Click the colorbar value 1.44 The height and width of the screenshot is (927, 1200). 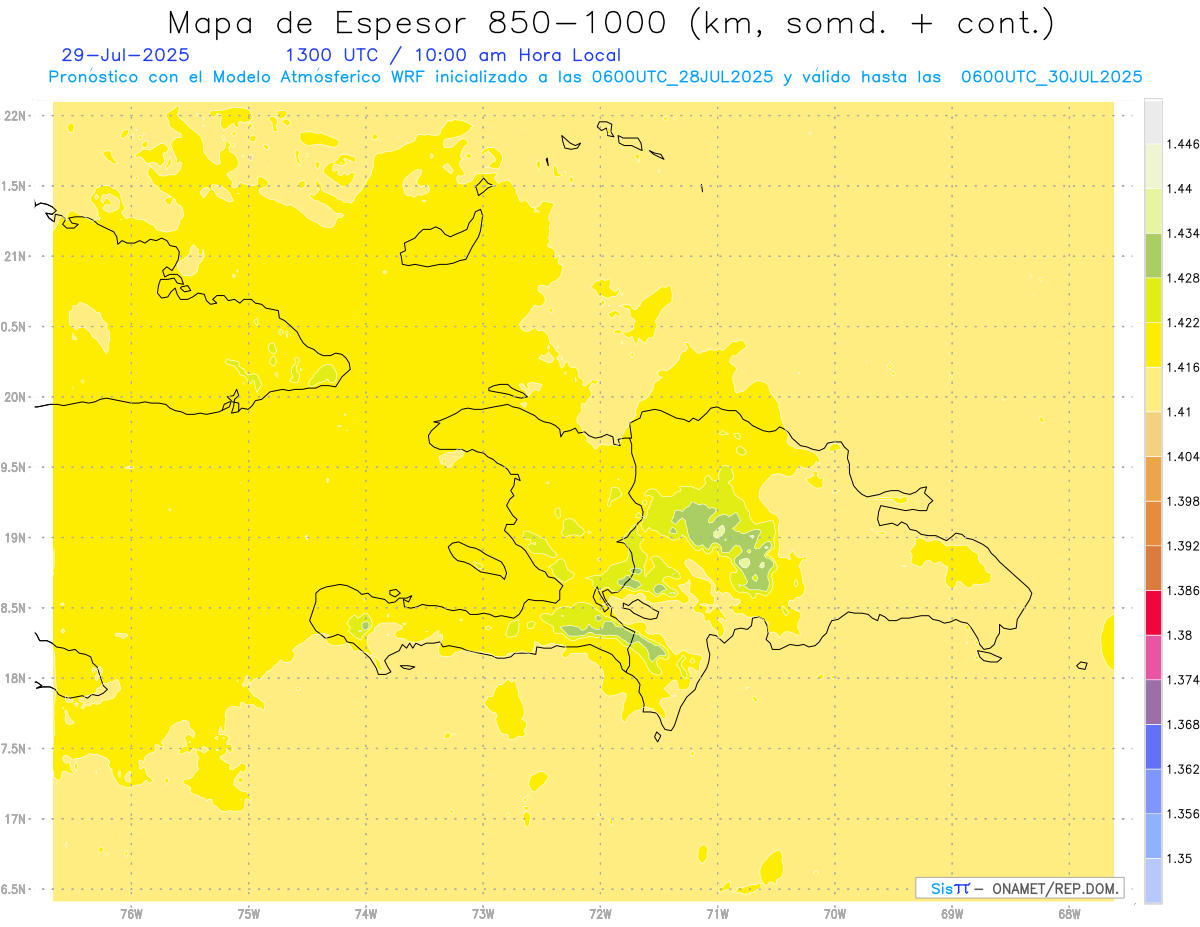point(1181,188)
